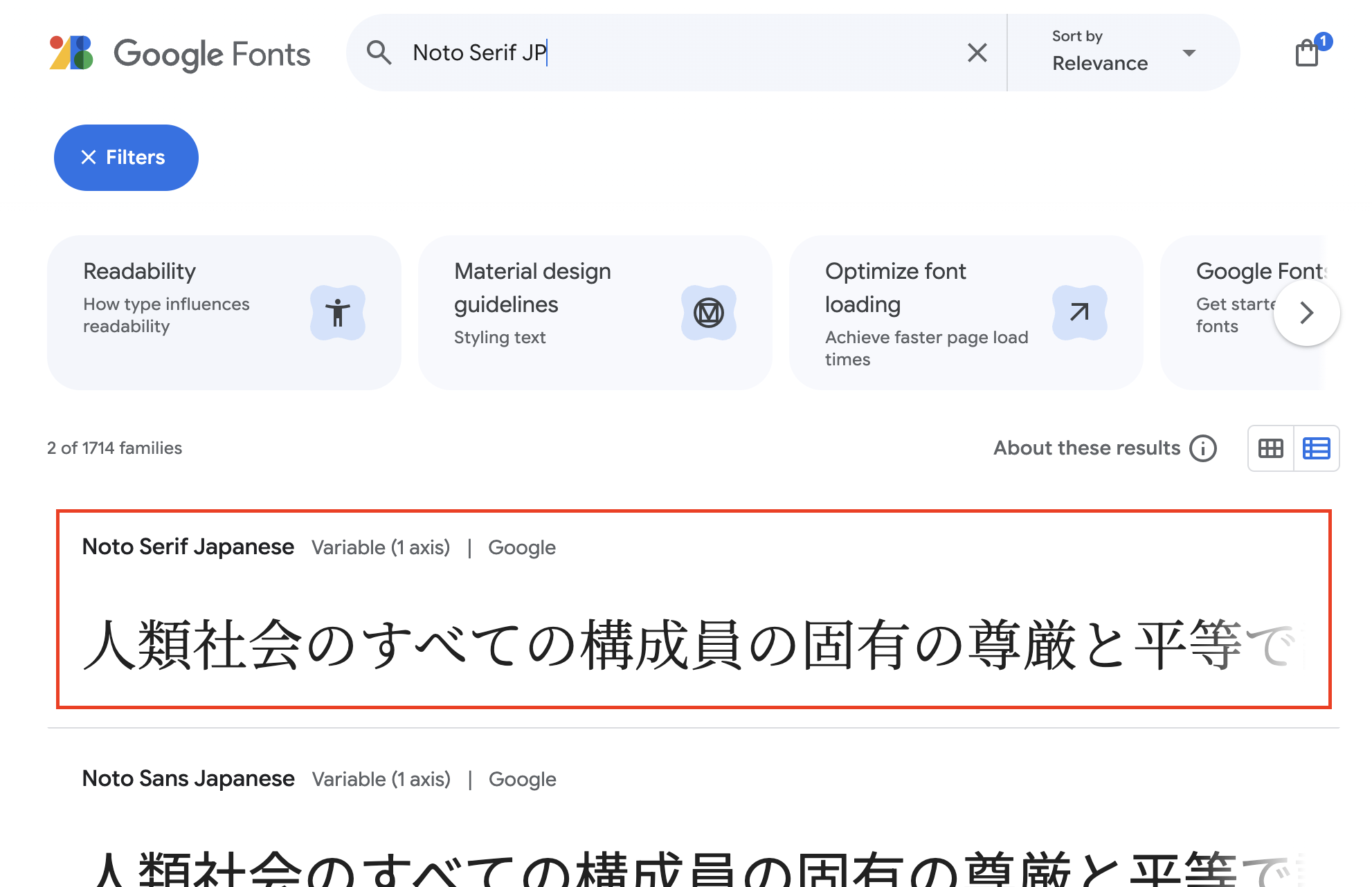The image size is (1372, 887).
Task: Click the search magnifier icon
Action: click(x=379, y=53)
